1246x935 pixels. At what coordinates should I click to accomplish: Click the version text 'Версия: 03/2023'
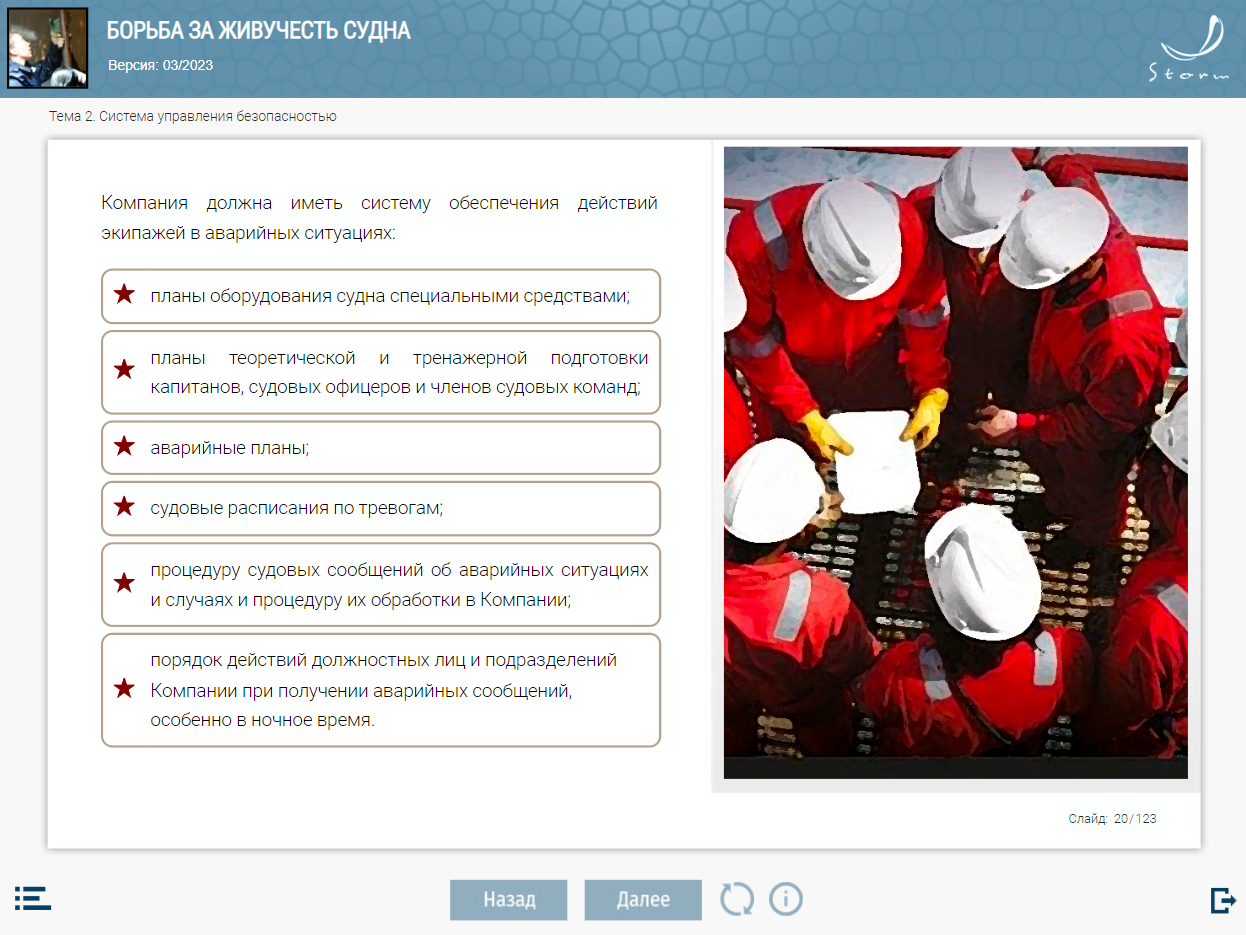(x=160, y=66)
